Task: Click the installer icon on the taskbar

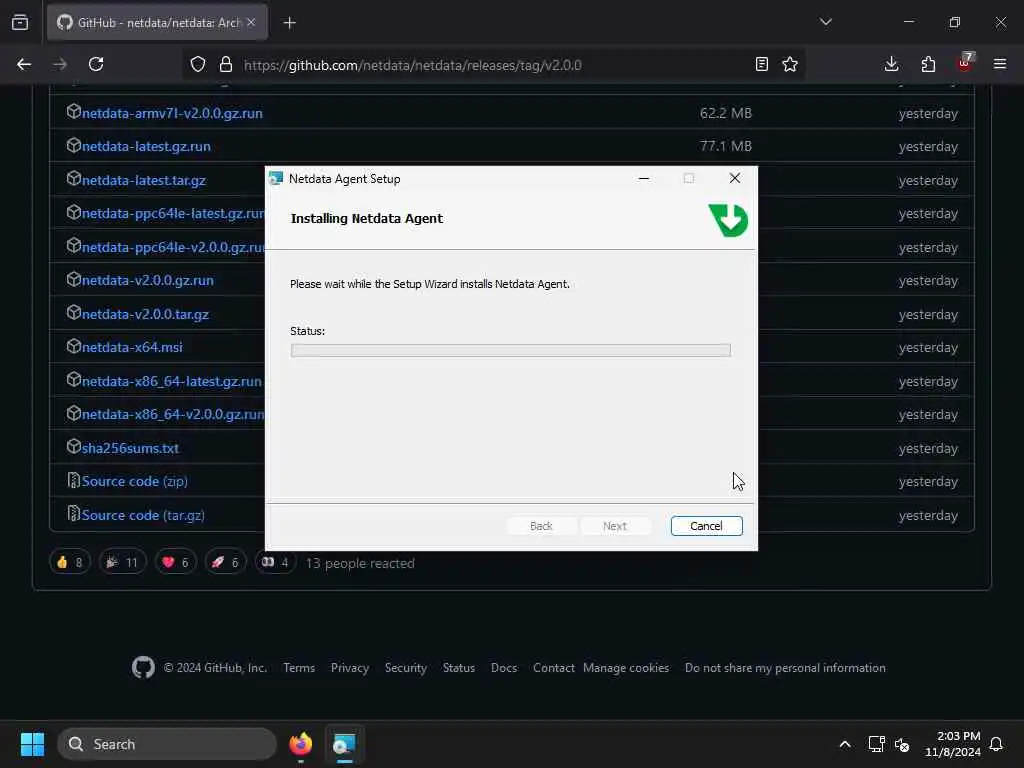Action: point(344,744)
